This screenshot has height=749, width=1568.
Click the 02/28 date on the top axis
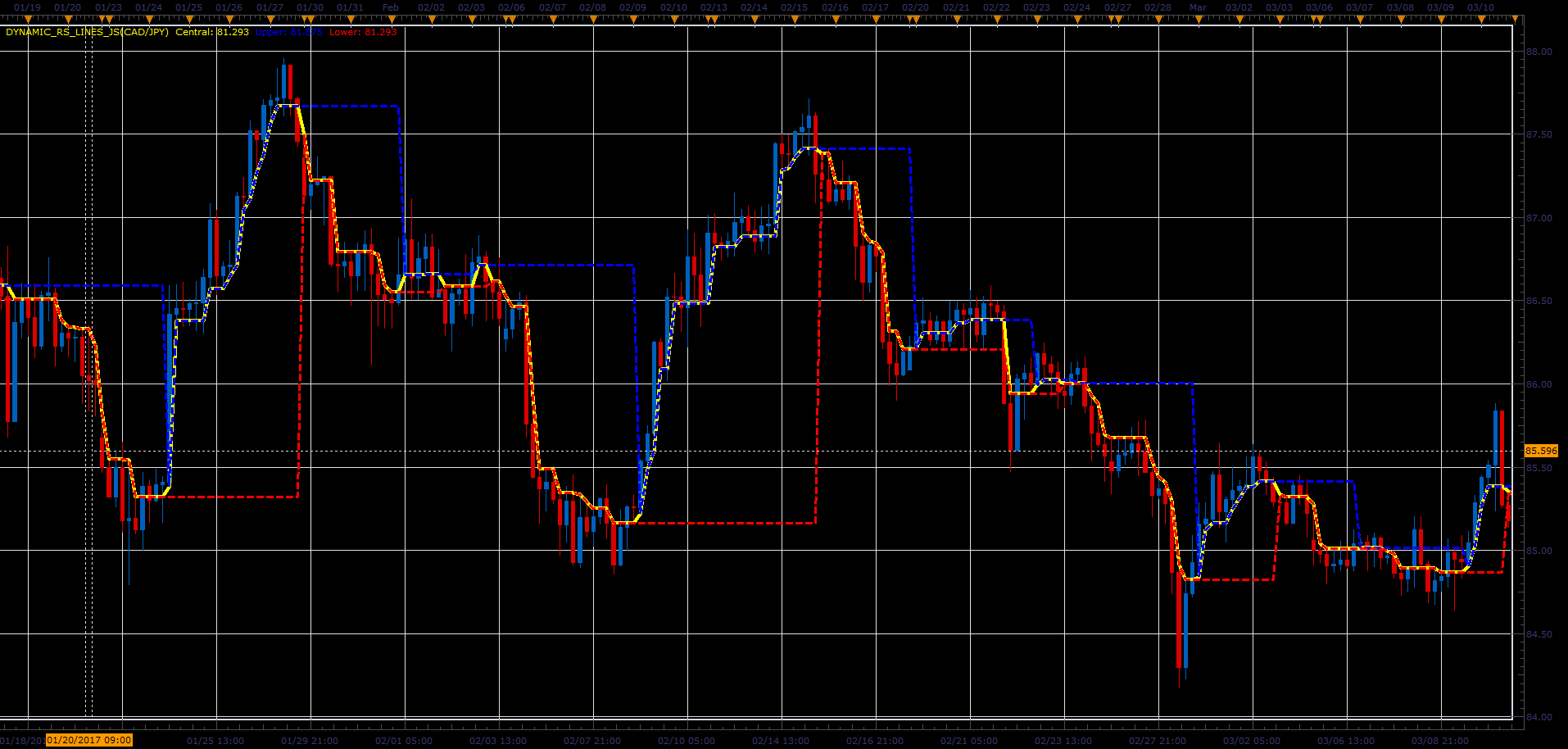coord(1158,7)
